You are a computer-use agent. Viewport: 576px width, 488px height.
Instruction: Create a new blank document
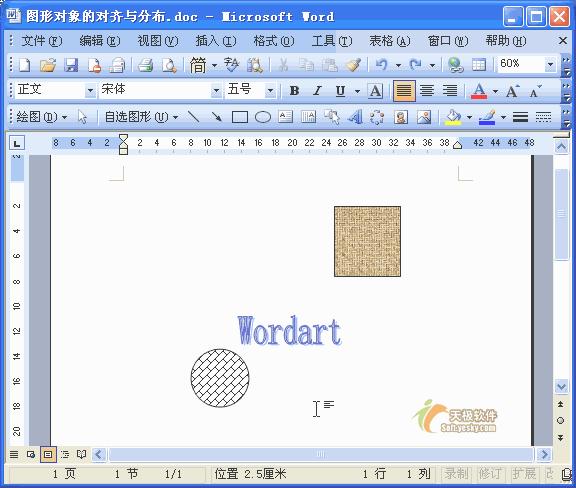coord(24,65)
